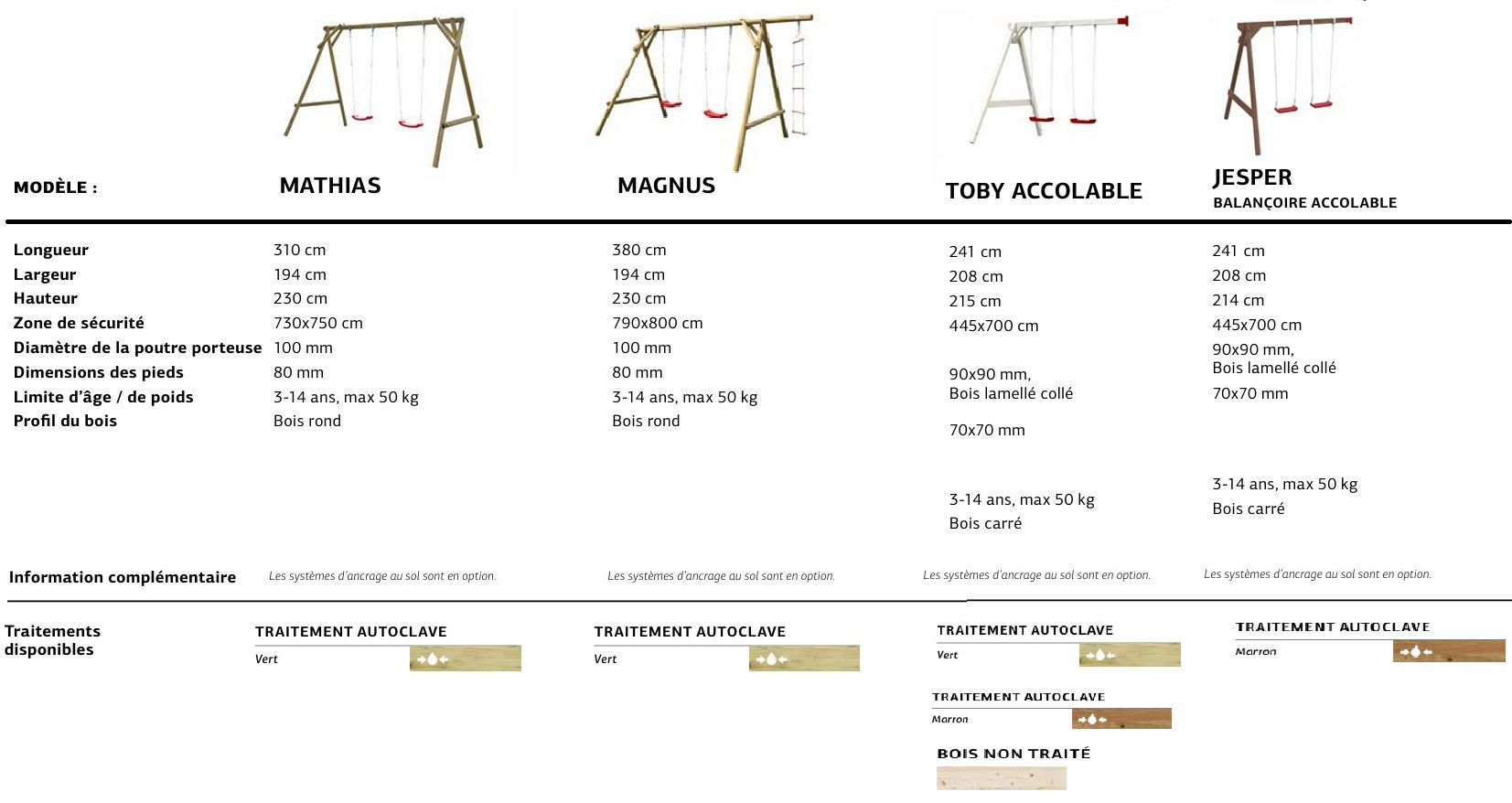Click the BOIS NON TRAITÉ heading
The image size is (1512, 803).
click(1013, 754)
